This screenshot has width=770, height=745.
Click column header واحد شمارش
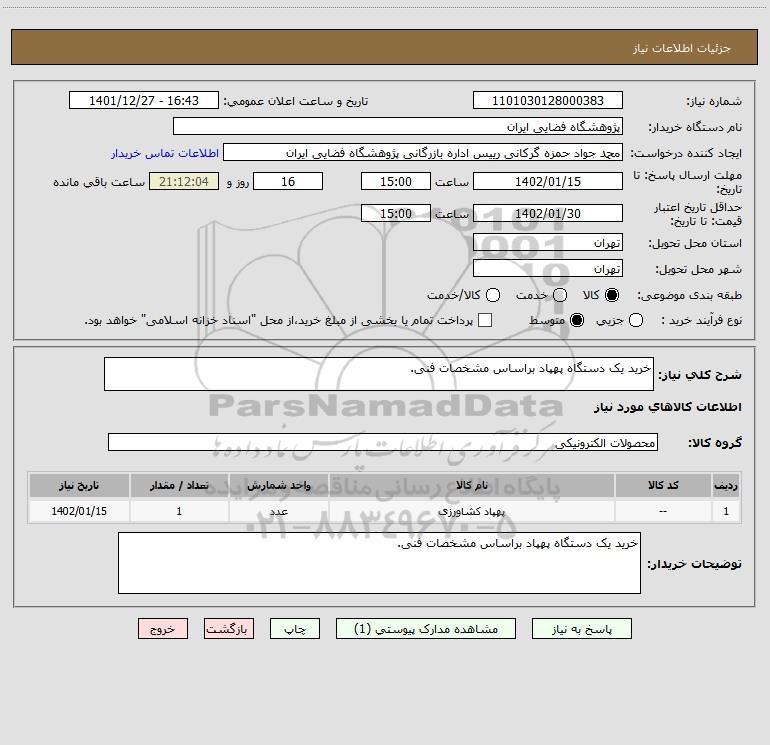tap(278, 485)
